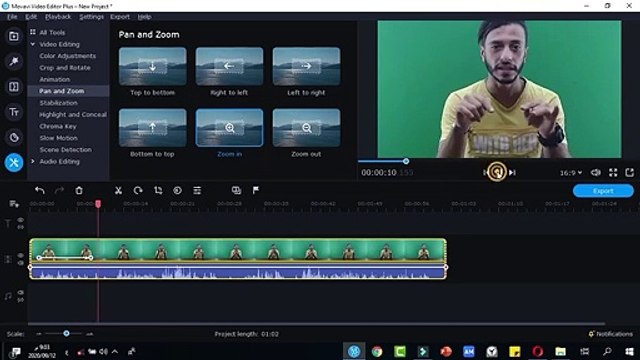
Task: Select the Scene Detection tool
Action: (x=65, y=150)
